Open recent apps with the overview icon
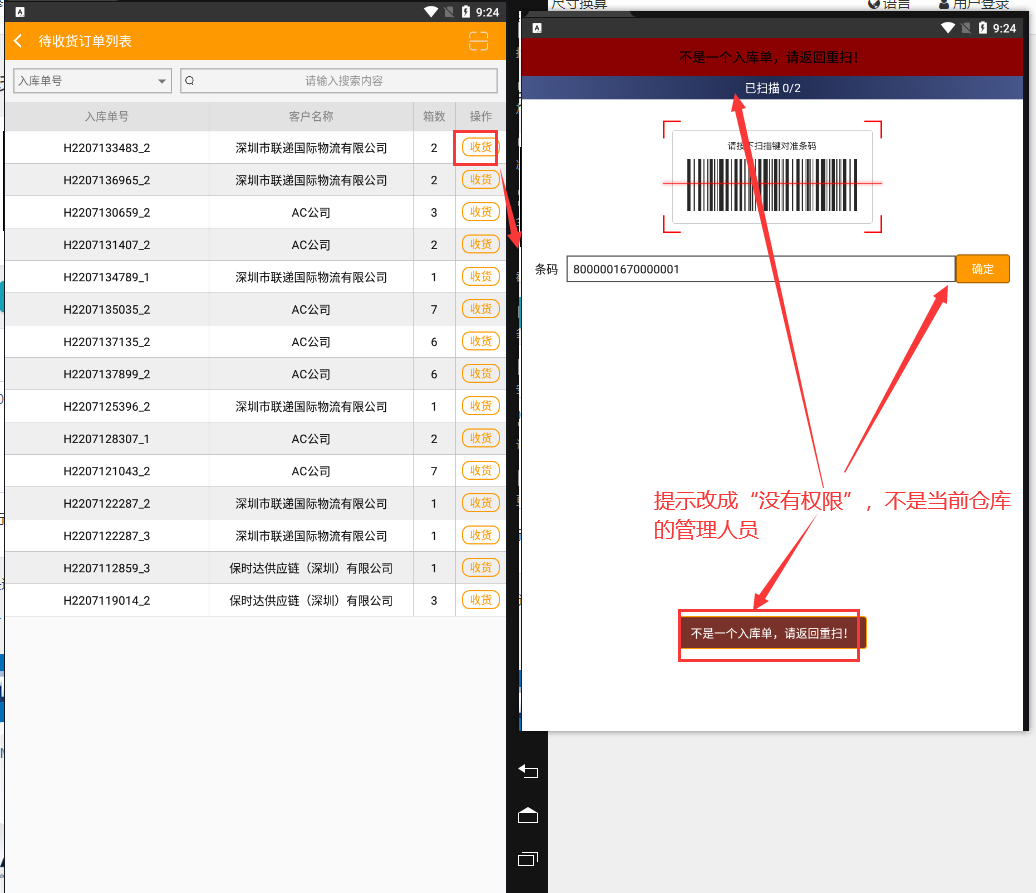1036x893 pixels. [x=528, y=859]
